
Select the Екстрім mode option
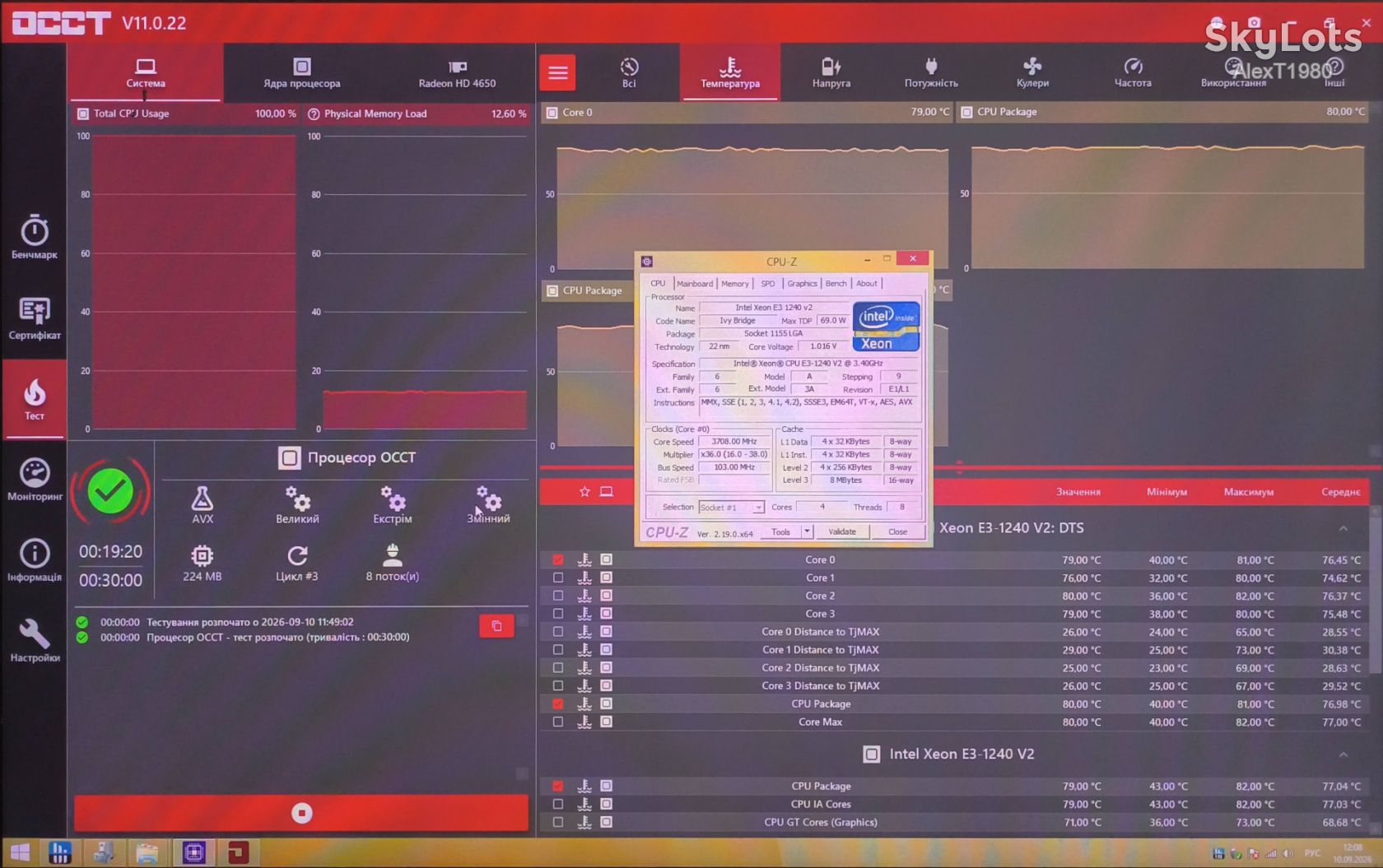(x=393, y=504)
